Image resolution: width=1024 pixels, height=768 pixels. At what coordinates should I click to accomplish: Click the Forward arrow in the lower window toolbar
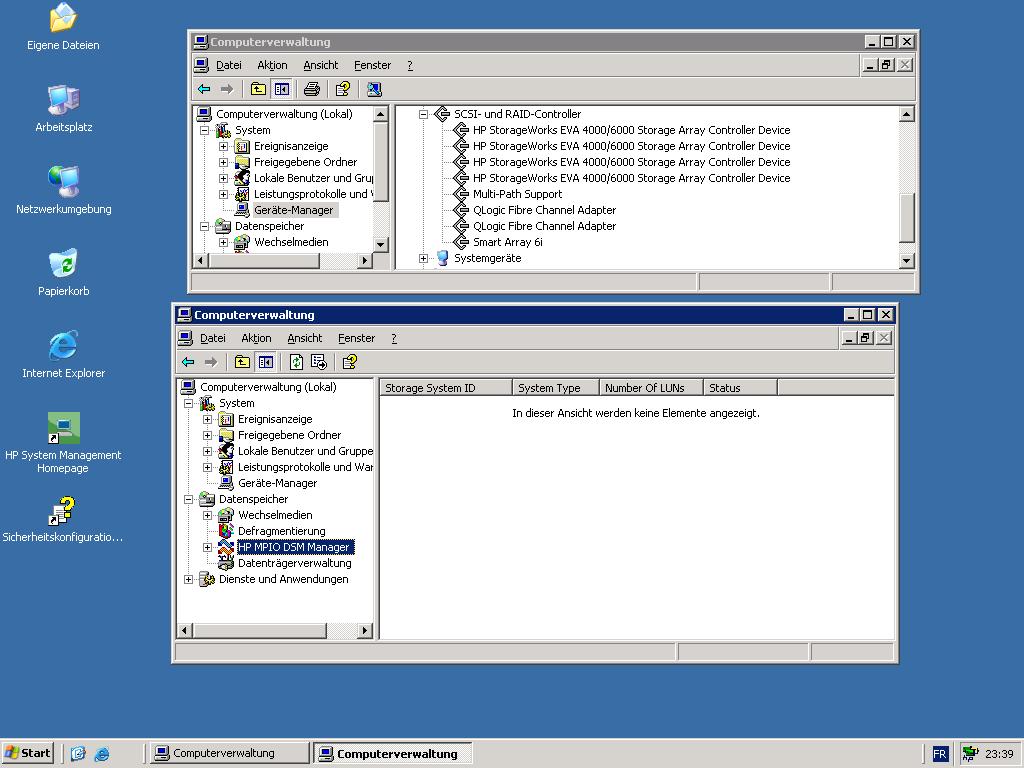point(211,362)
